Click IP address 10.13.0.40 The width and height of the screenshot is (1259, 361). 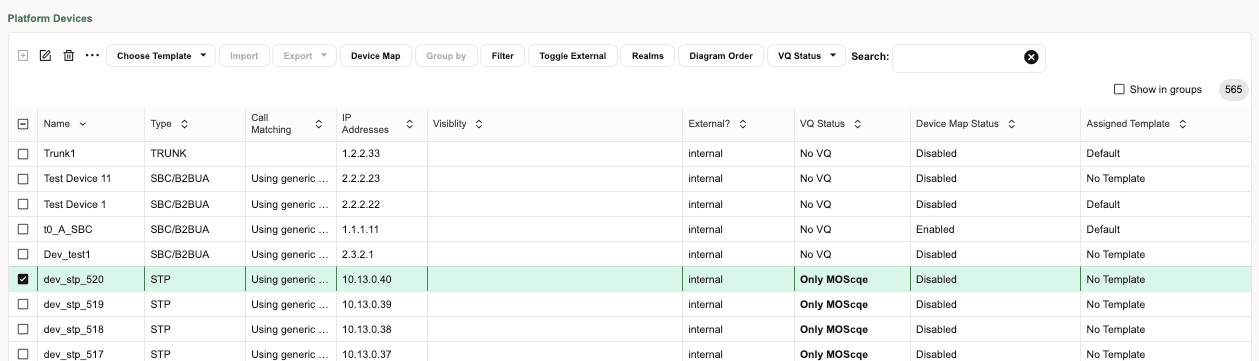coord(367,280)
